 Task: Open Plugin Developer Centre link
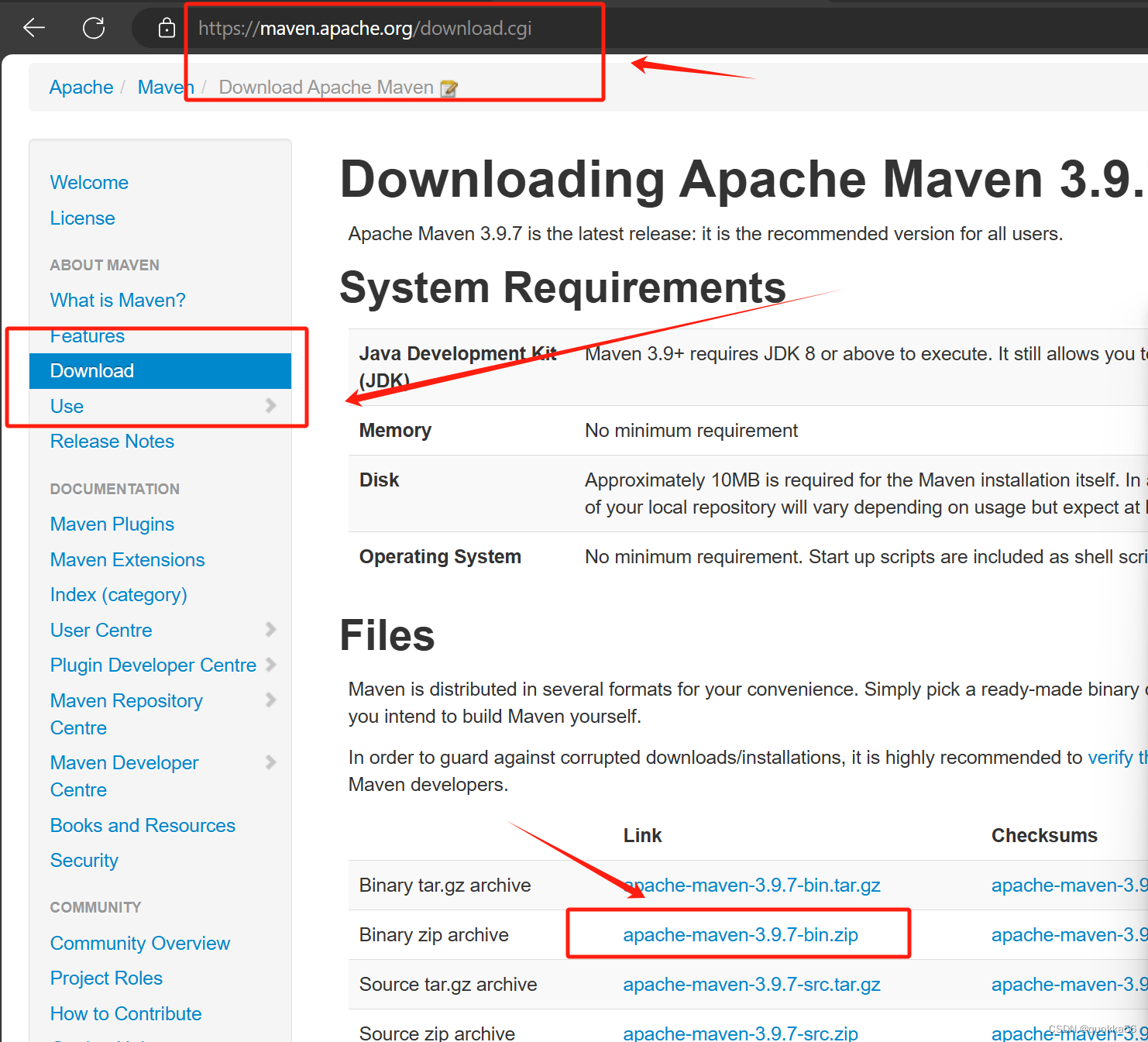(x=153, y=665)
